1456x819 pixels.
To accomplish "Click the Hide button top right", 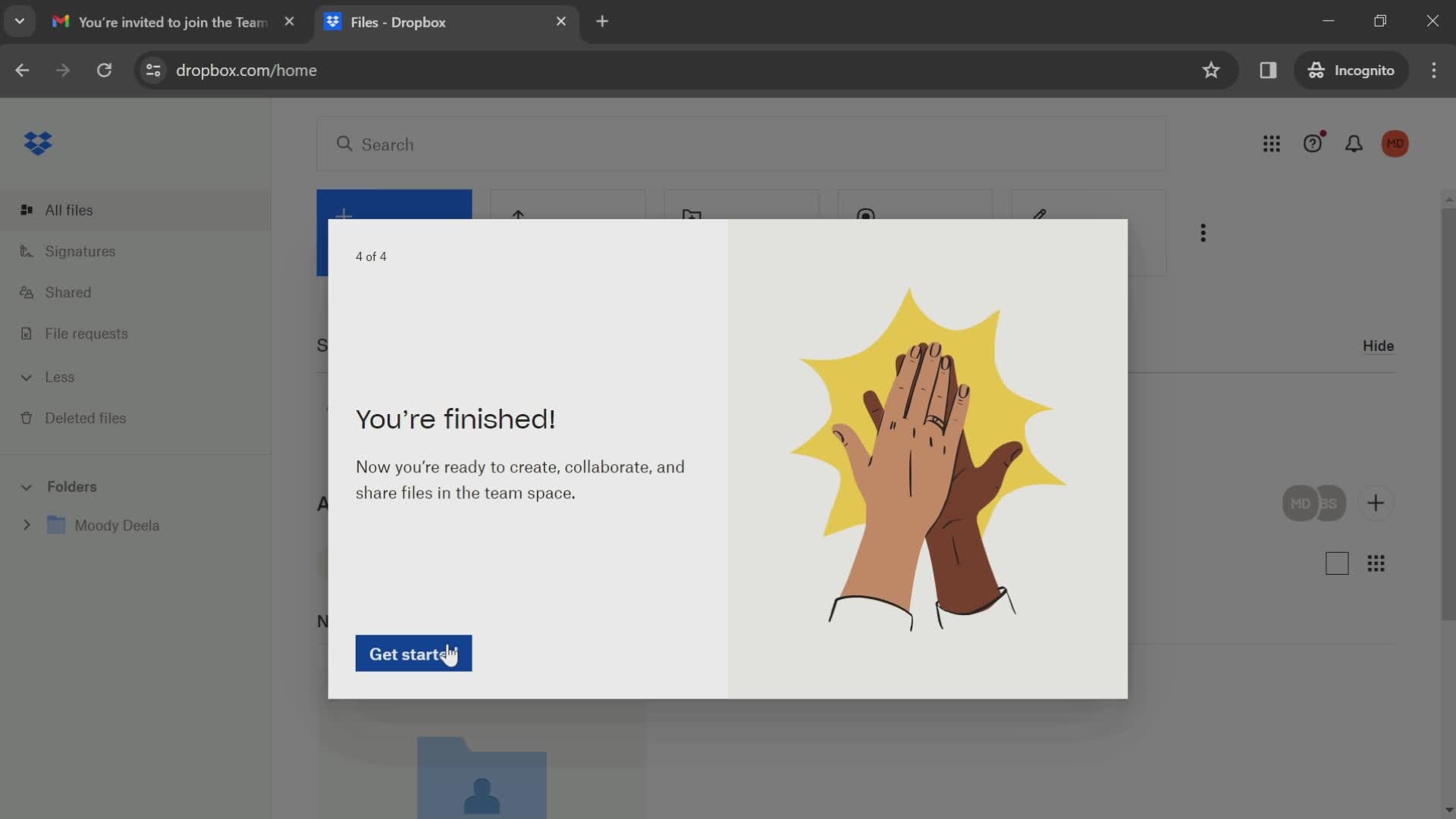I will 1378,346.
